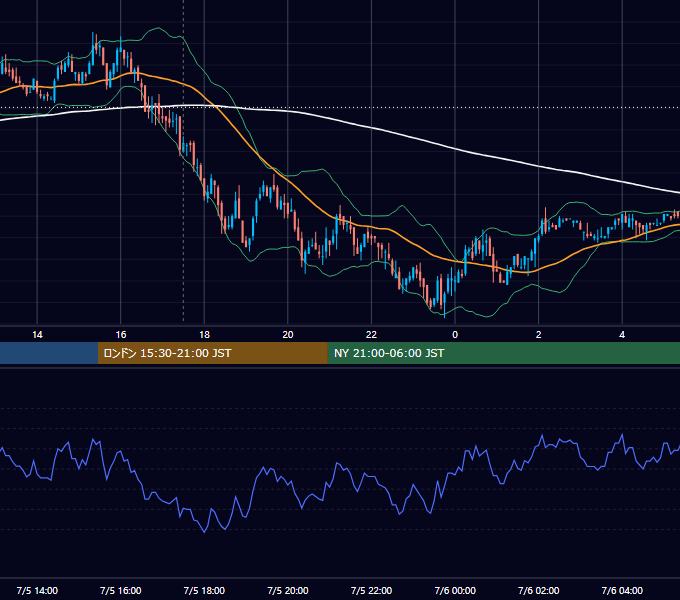Screen dimensions: 680x600
Task: Click the upper time axis label 18
Action: click(x=204, y=335)
